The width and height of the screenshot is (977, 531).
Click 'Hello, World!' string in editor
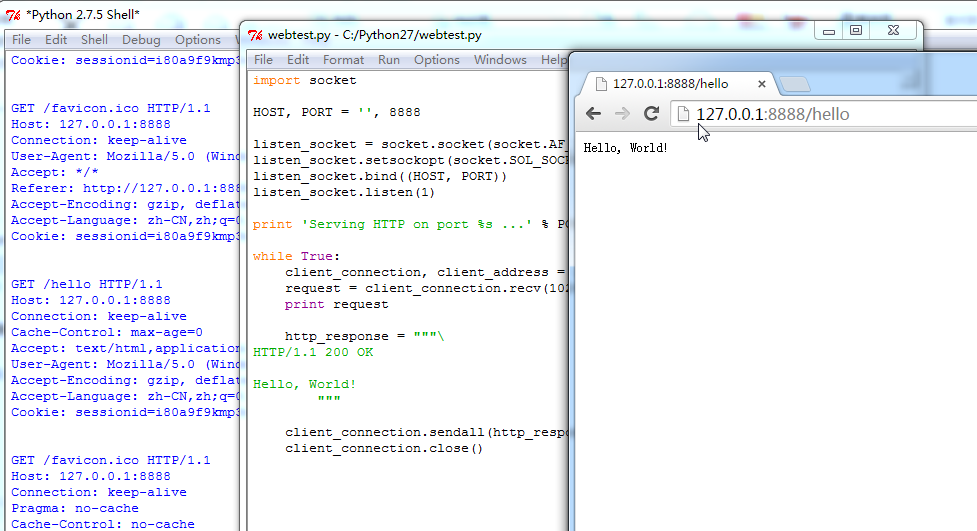304,384
